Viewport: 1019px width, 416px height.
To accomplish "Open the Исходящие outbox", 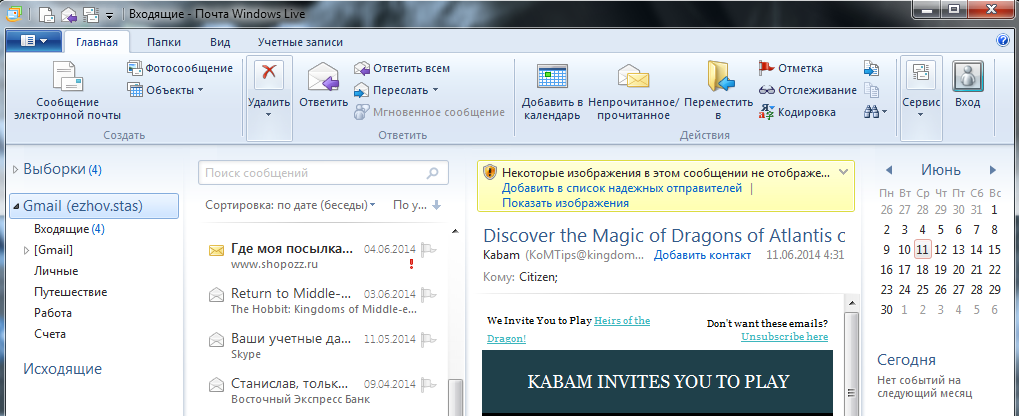I will coord(62,369).
